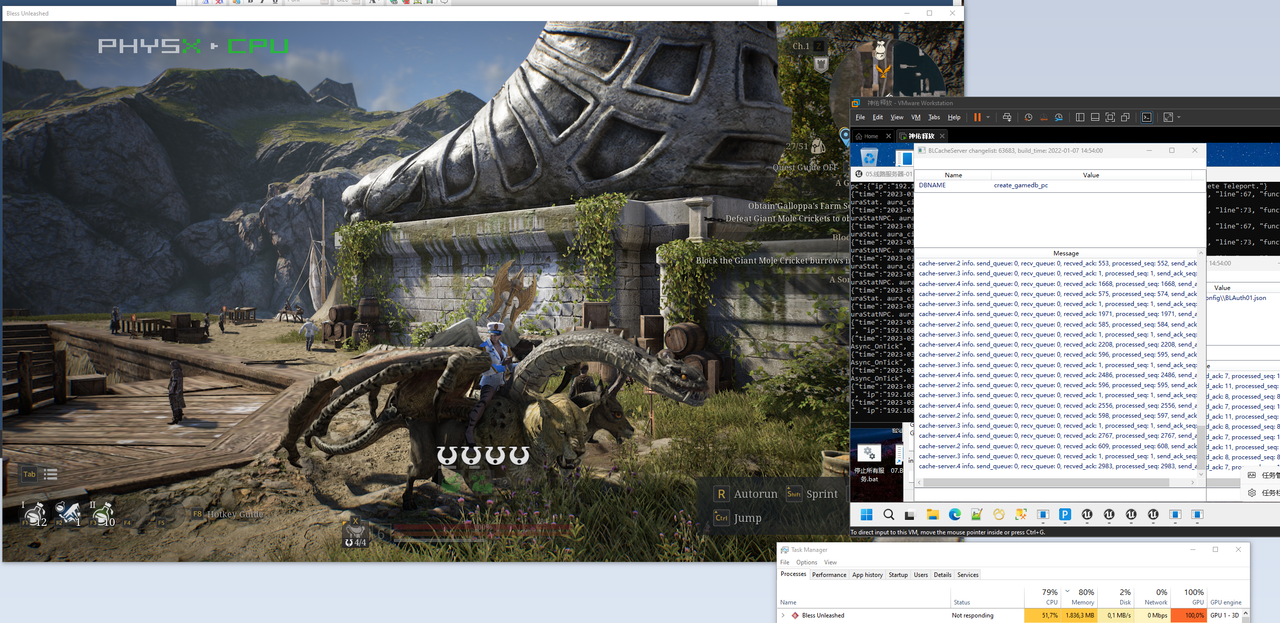Viewport: 1280px width, 623px height.
Task: Toggle the Tab list menu in game HUD
Action: point(40,474)
